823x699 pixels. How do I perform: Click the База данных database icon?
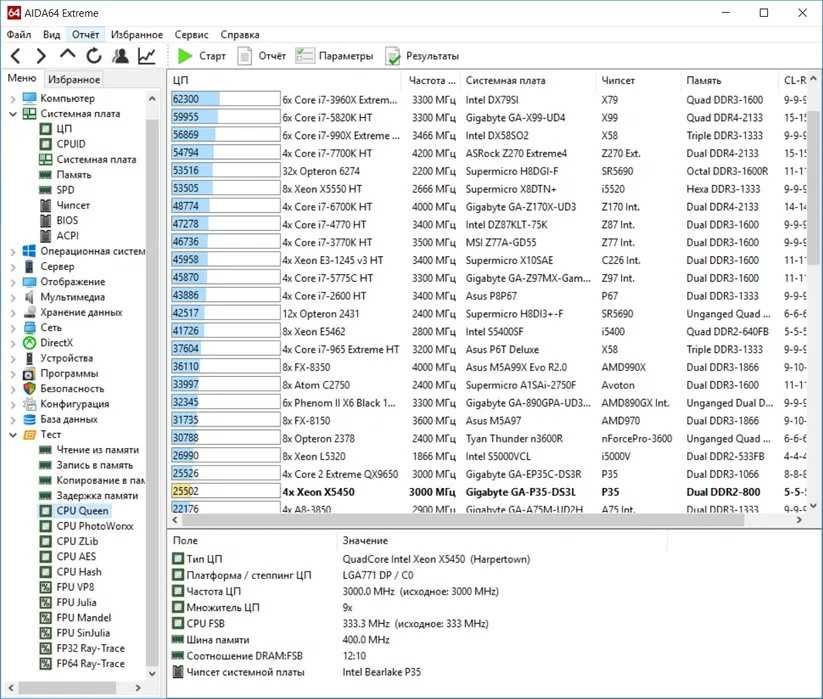click(29, 419)
